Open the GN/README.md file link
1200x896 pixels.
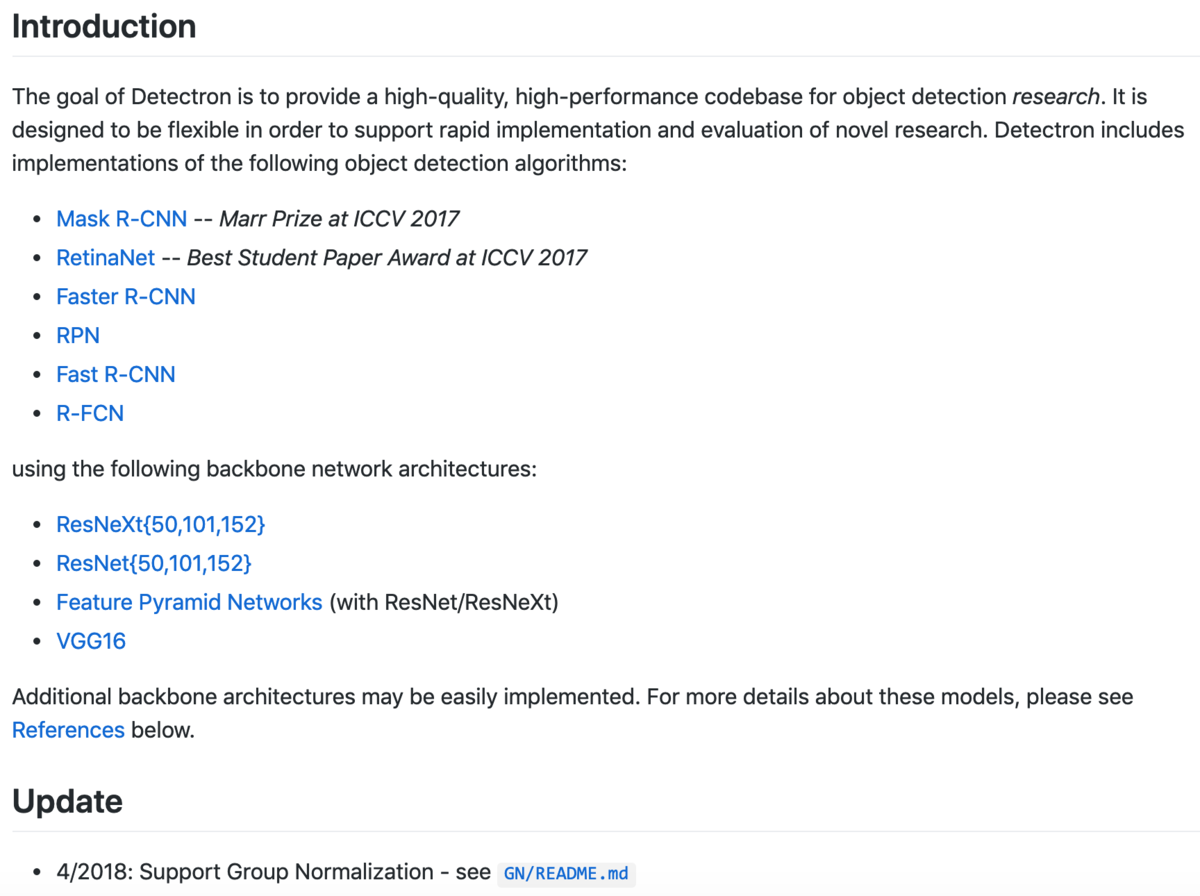566,873
